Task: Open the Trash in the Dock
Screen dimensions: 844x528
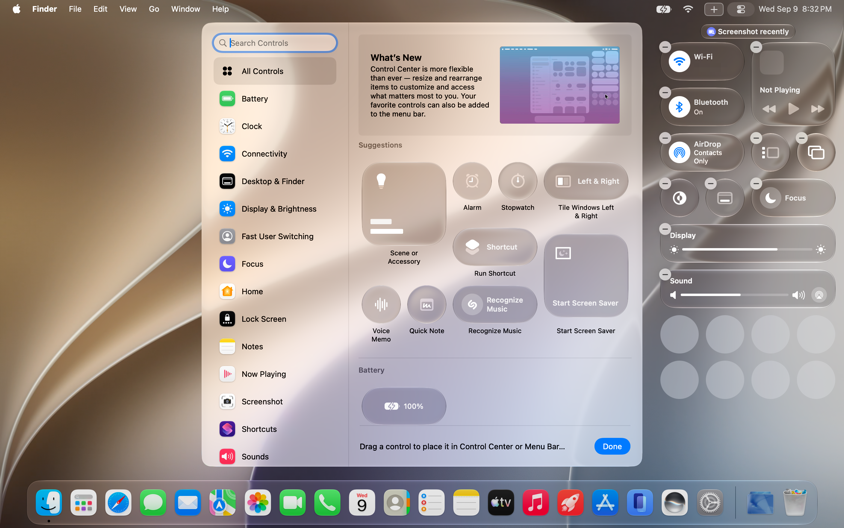Action: pos(794,503)
